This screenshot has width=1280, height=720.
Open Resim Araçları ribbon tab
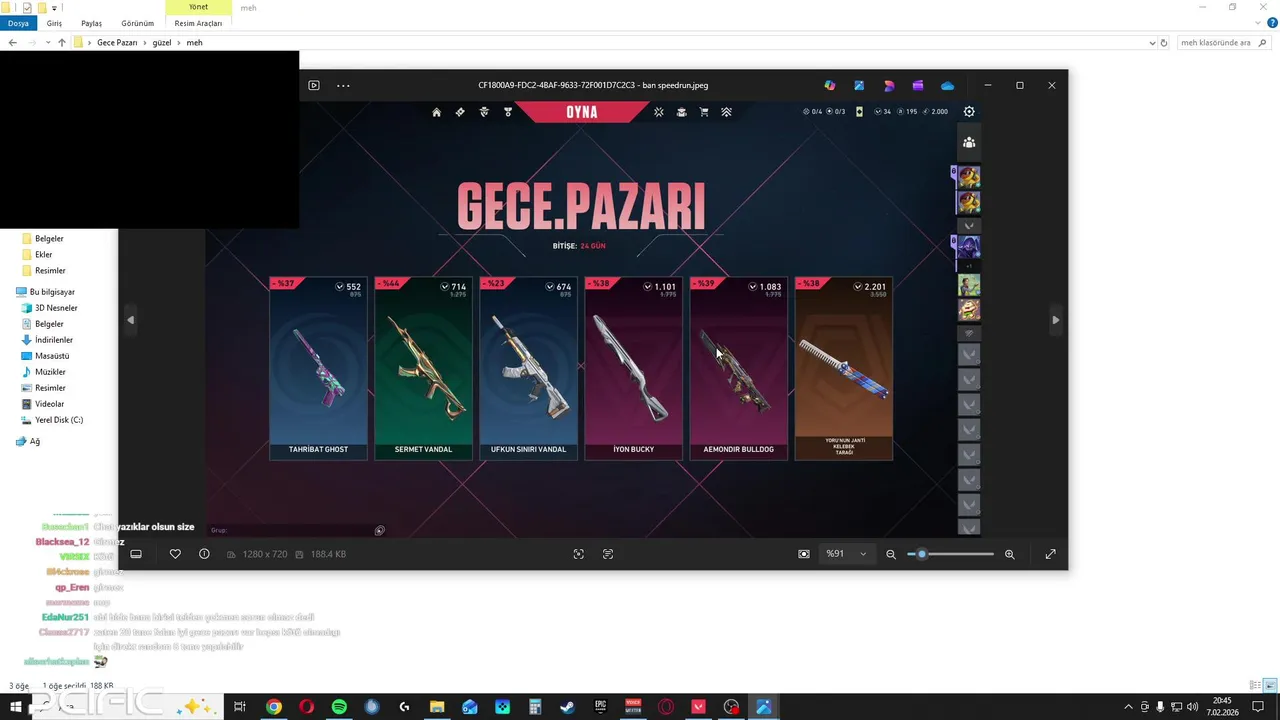(198, 23)
